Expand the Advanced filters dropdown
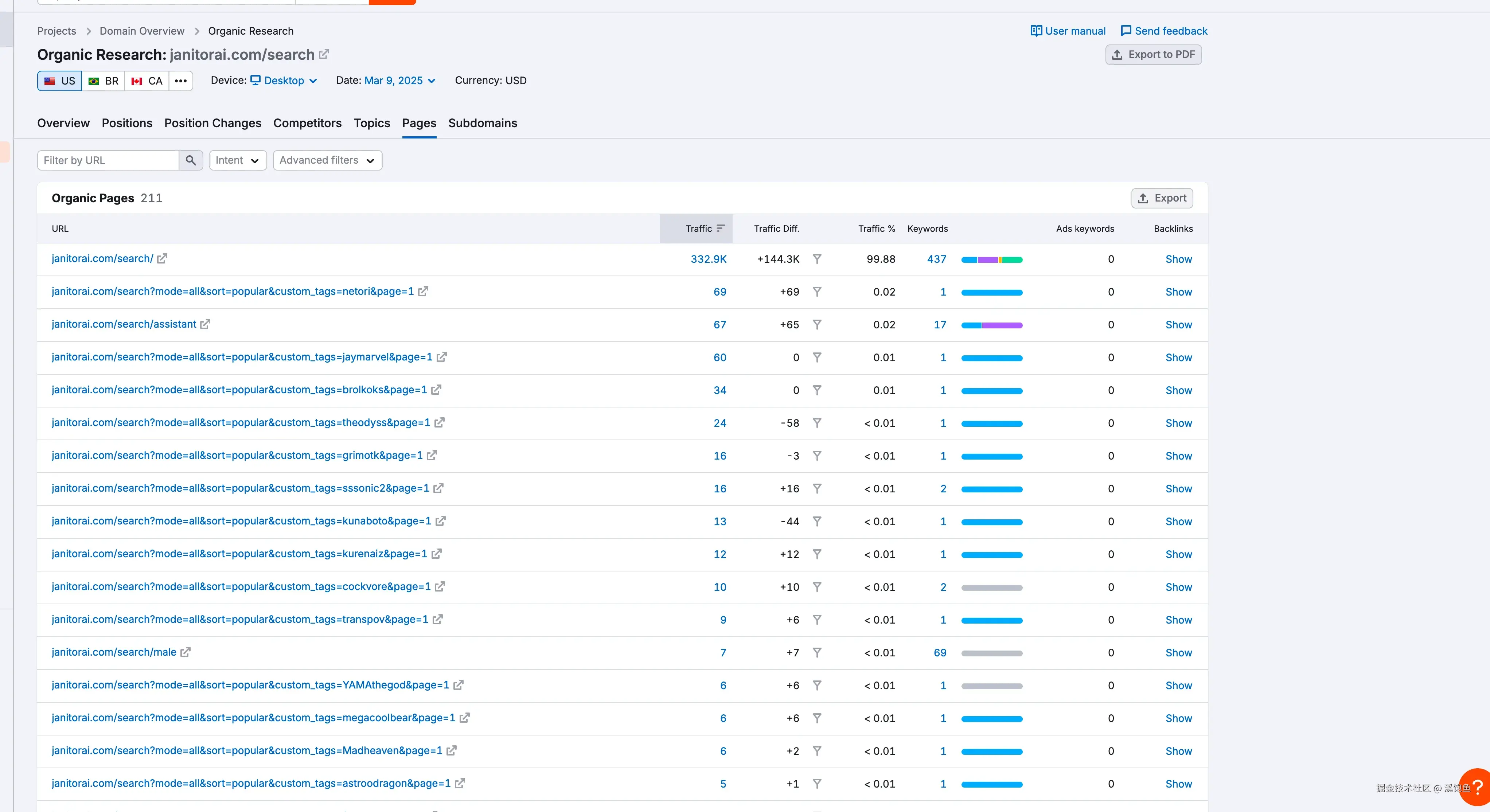1490x812 pixels. pos(327,160)
